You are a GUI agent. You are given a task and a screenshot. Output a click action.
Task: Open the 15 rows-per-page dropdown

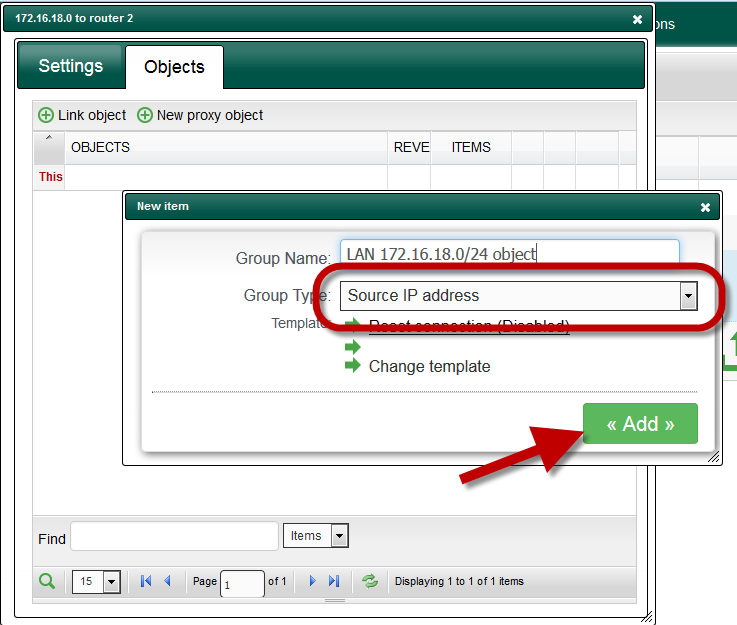96,582
